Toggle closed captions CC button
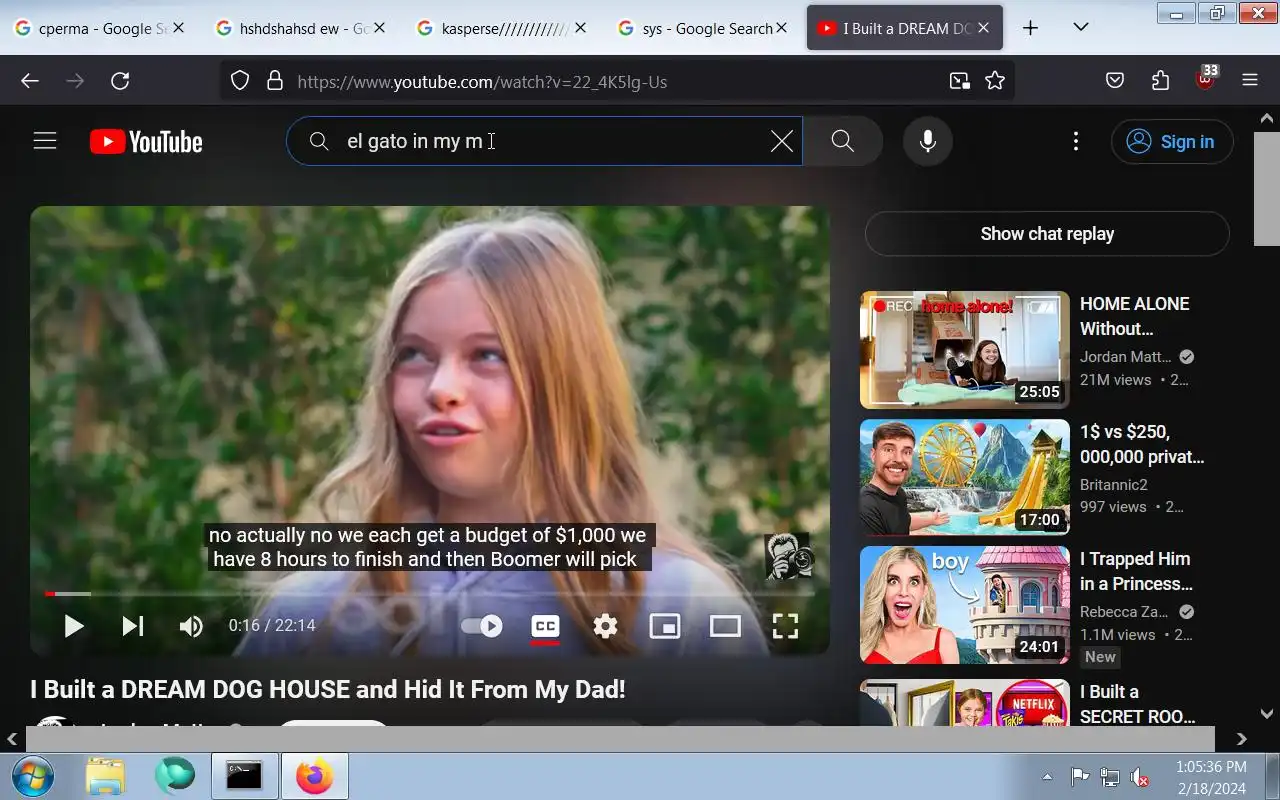1280x800 pixels. click(545, 626)
